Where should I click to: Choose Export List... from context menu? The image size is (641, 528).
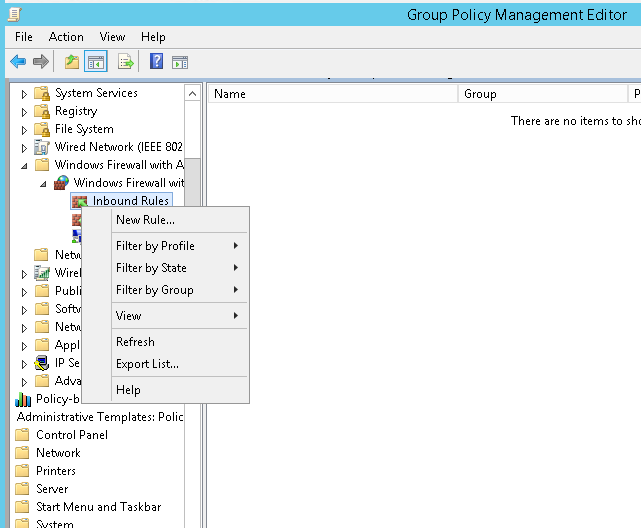pos(179,364)
